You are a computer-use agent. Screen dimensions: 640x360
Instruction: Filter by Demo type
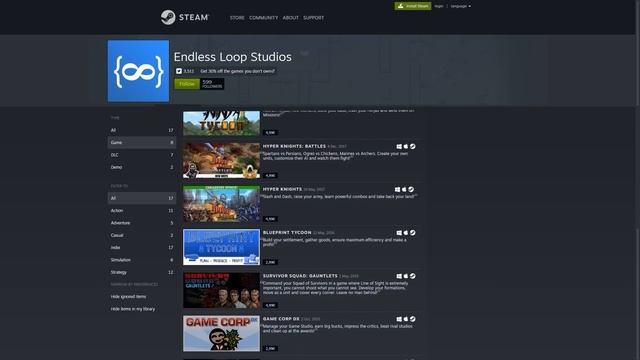click(142, 167)
